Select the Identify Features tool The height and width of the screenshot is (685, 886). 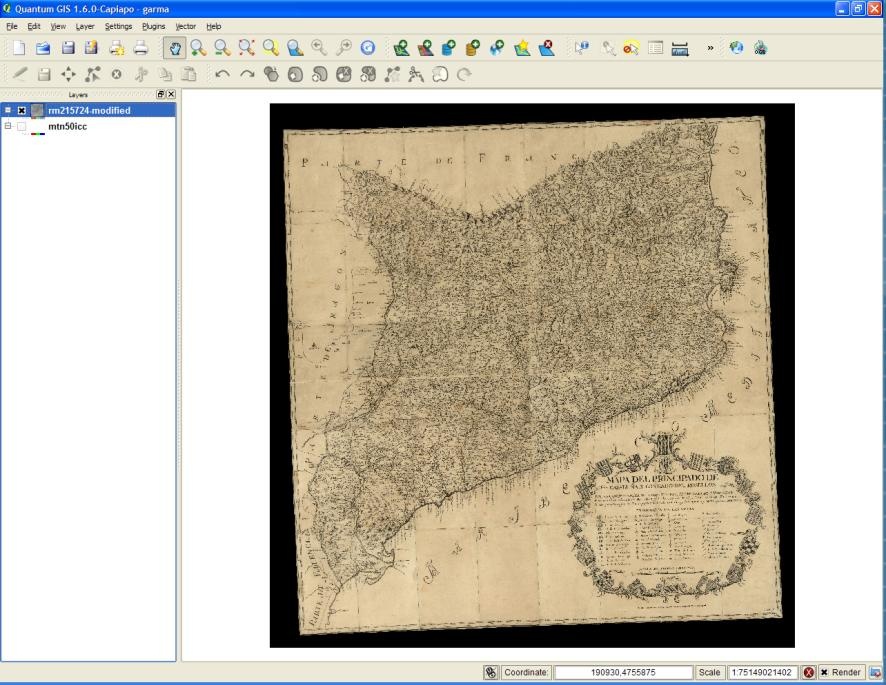click(582, 48)
